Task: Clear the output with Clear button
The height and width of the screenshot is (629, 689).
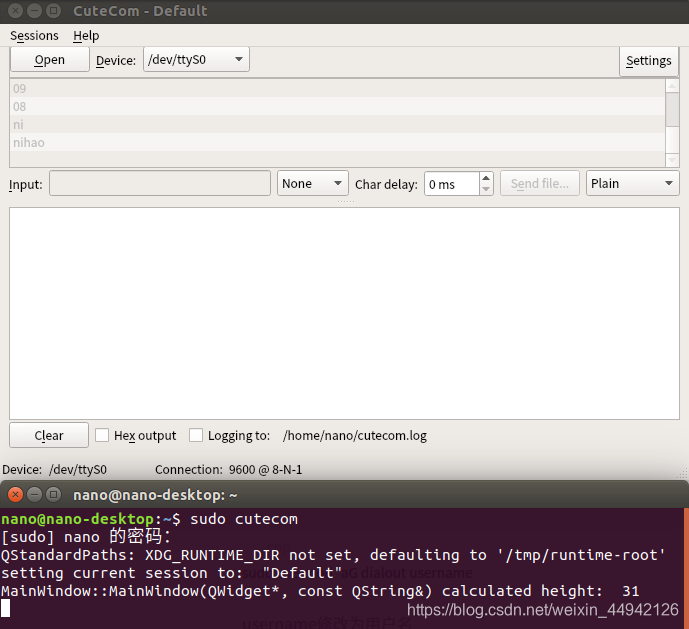Action: [x=49, y=435]
